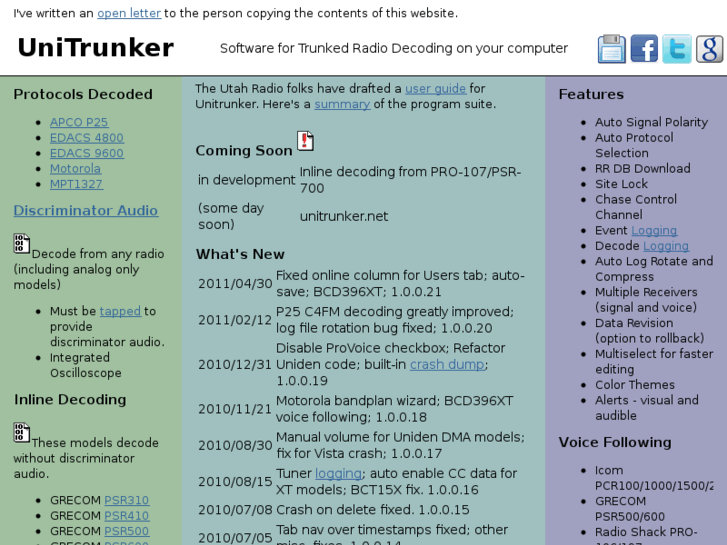Open Event Logging link in Features
The height and width of the screenshot is (545, 727).
tap(654, 230)
